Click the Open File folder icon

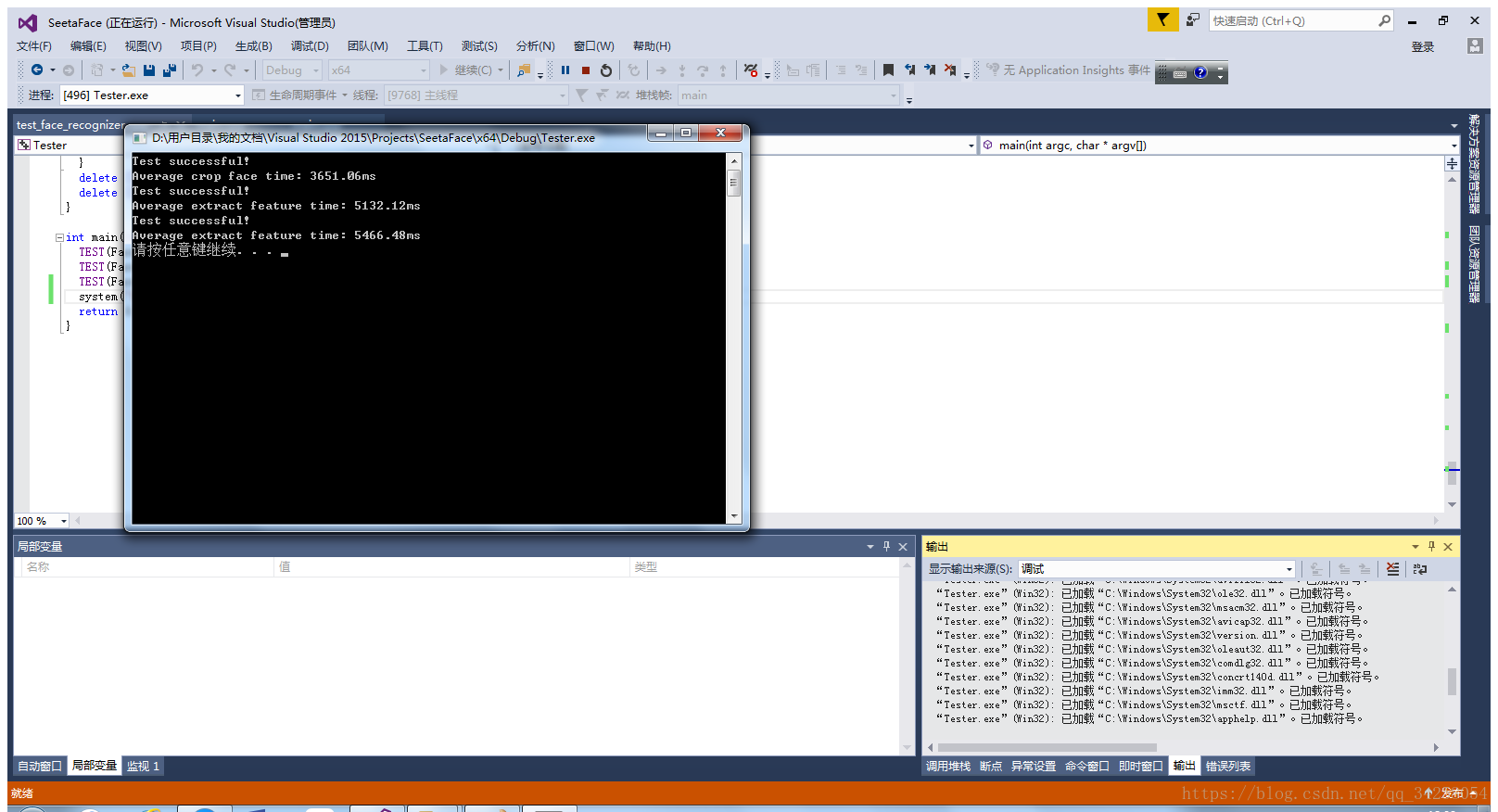(129, 70)
